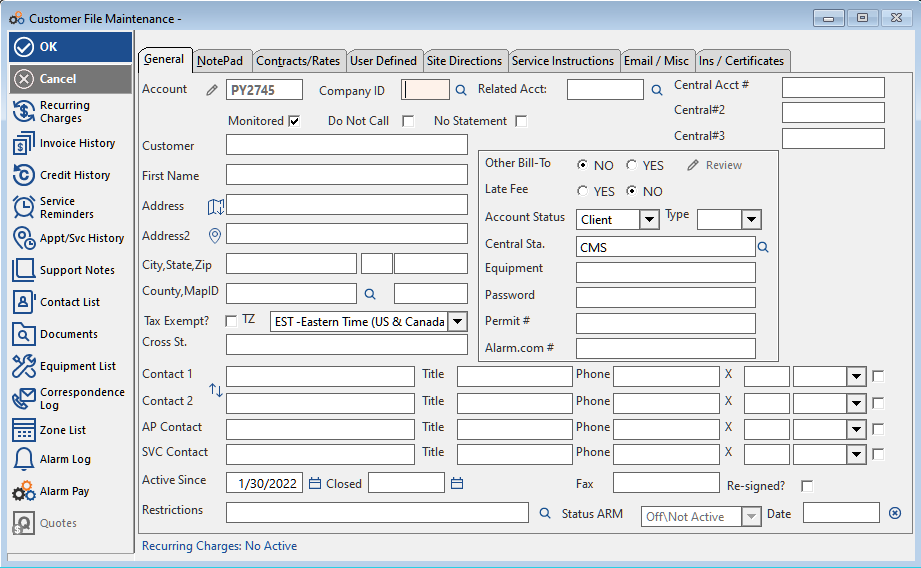Screen dimensions: 921x568
Task: Clear the Status ARM date with X icon
Action: tap(895, 513)
